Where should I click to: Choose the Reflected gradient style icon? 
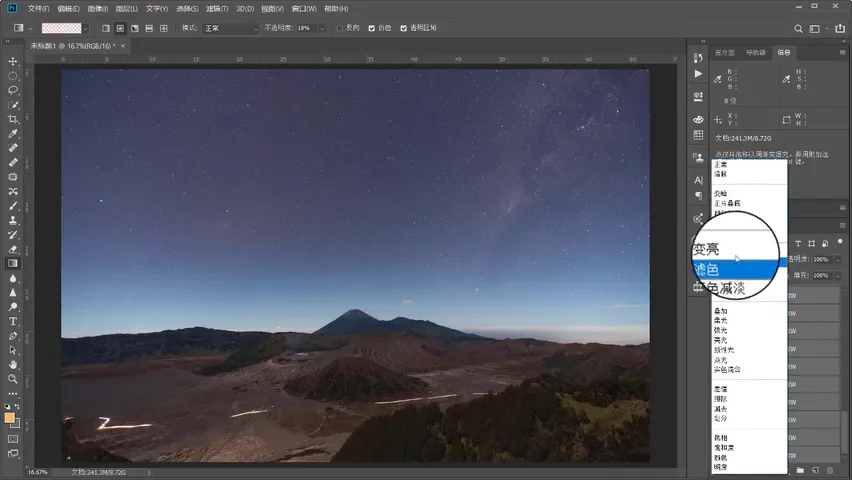(149, 28)
